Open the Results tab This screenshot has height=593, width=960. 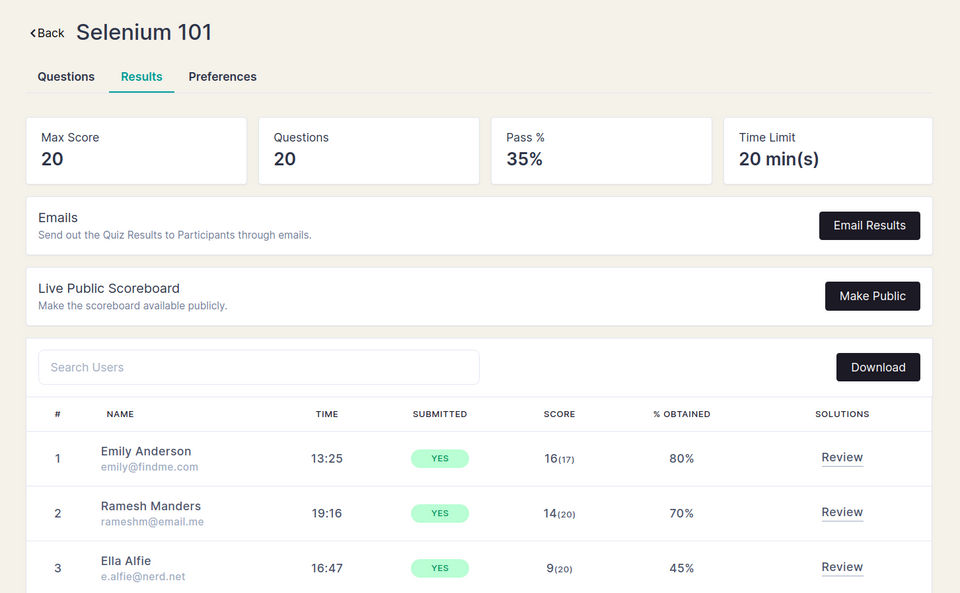pos(141,77)
